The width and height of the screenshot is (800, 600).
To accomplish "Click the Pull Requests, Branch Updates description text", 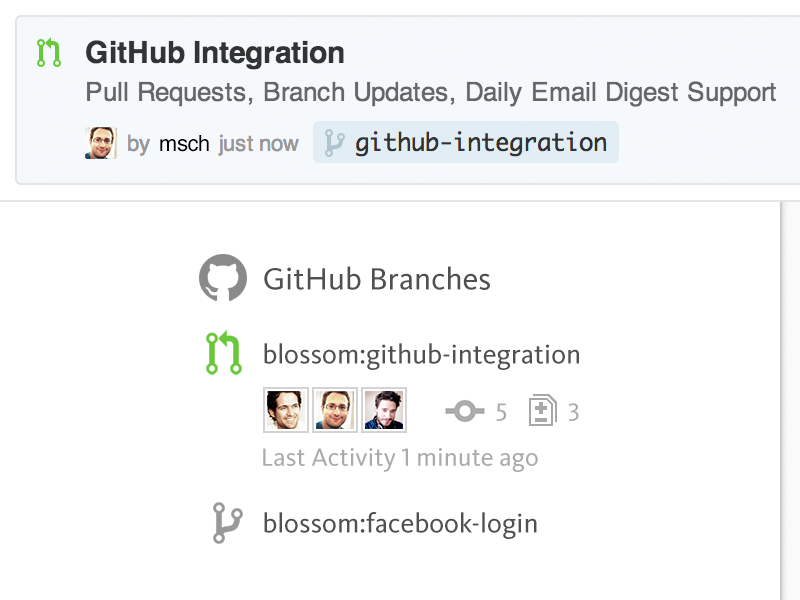I will tap(431, 93).
